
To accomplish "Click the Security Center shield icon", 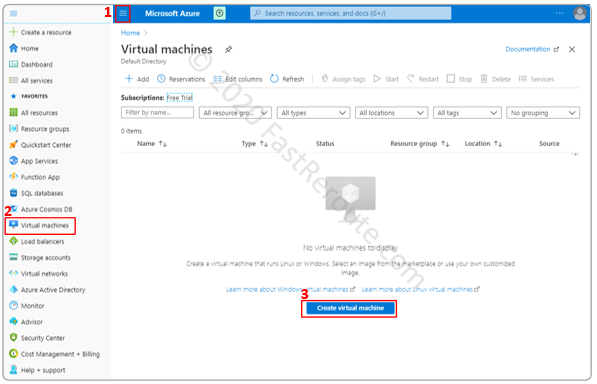I will pyautogui.click(x=13, y=338).
